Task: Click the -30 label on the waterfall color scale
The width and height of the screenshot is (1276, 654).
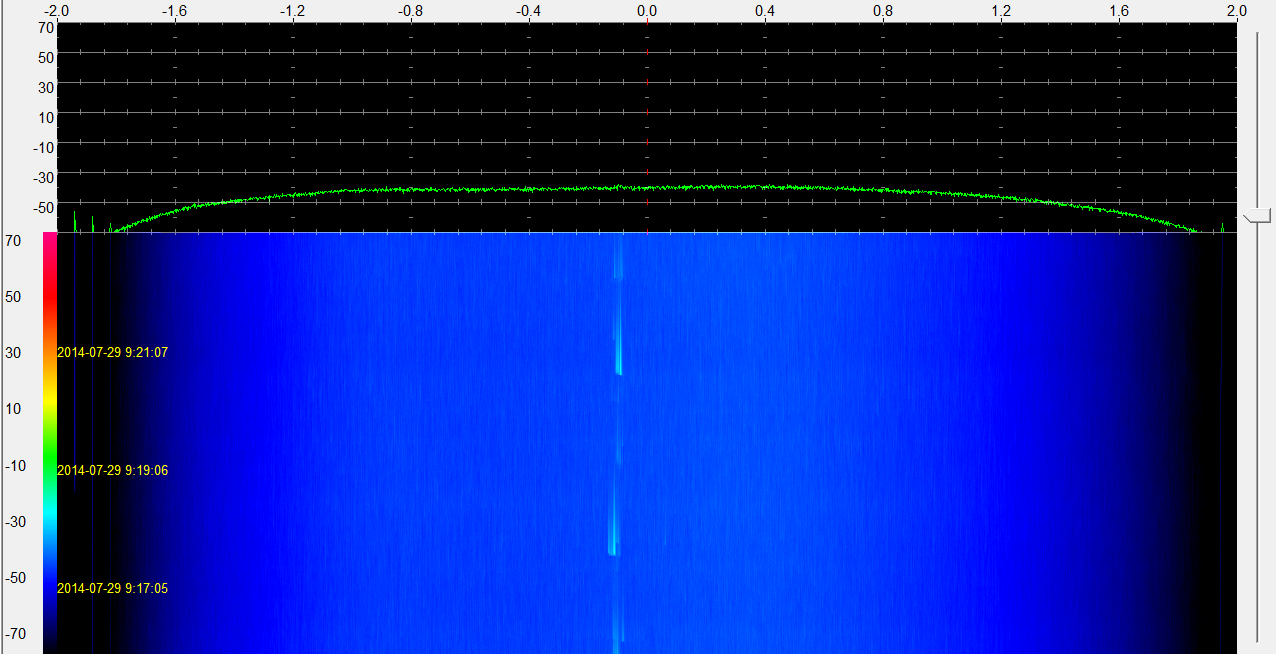Action: point(17,521)
